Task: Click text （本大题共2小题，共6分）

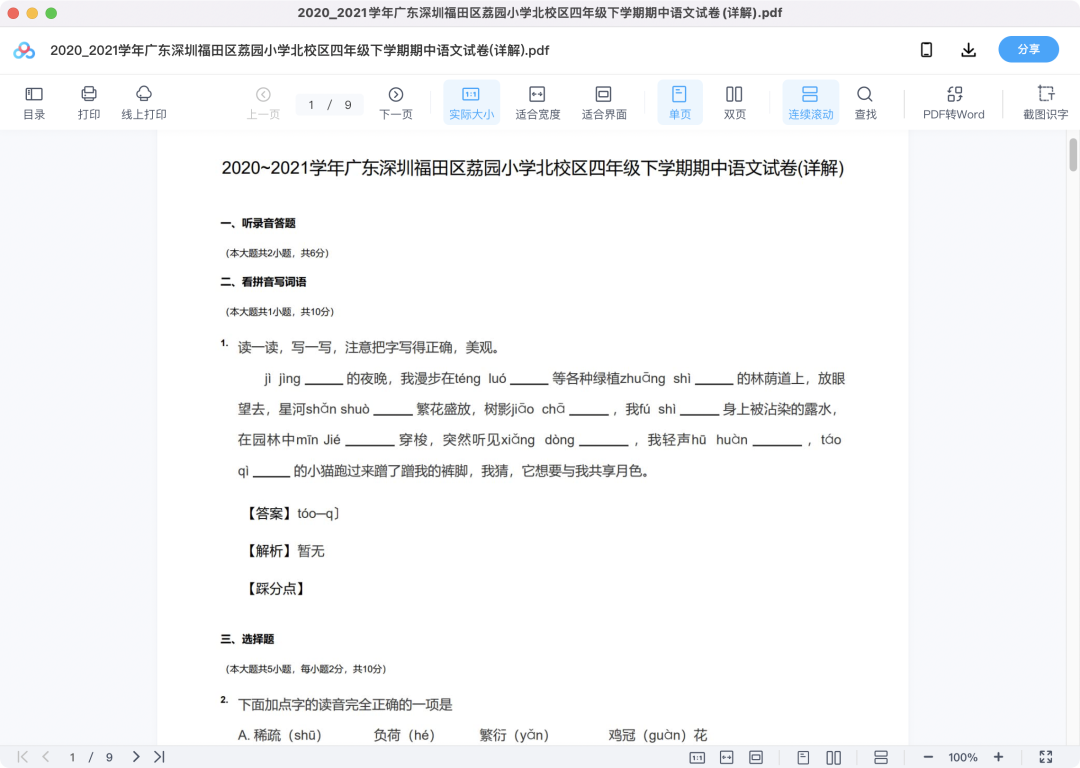Action: coord(278,253)
